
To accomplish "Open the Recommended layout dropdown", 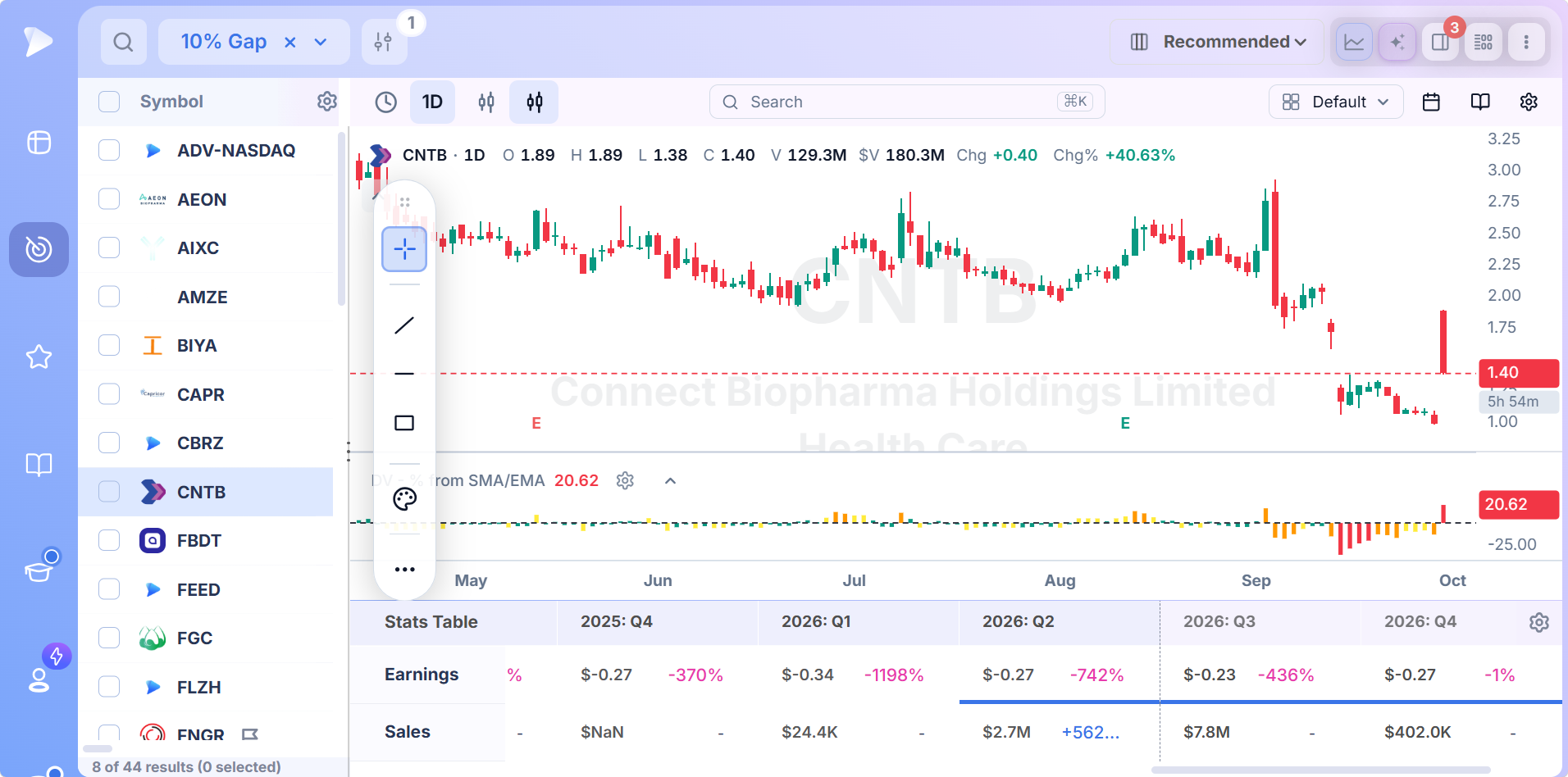I will point(1217,42).
